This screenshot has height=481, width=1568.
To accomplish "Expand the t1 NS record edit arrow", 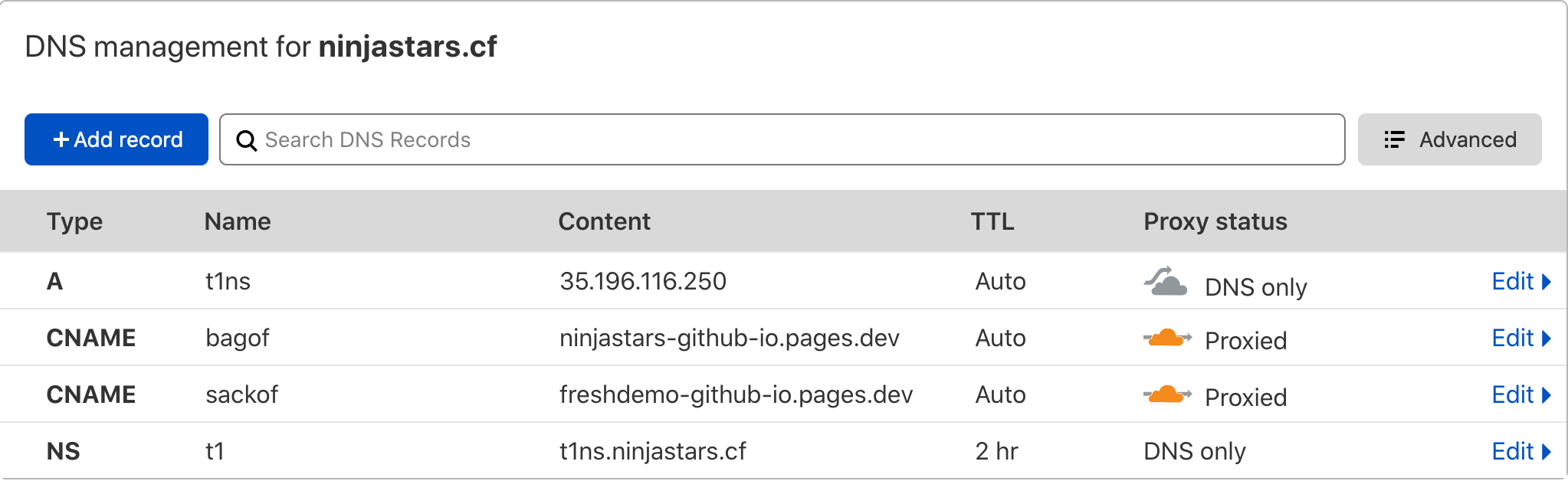I will [x=1547, y=452].
